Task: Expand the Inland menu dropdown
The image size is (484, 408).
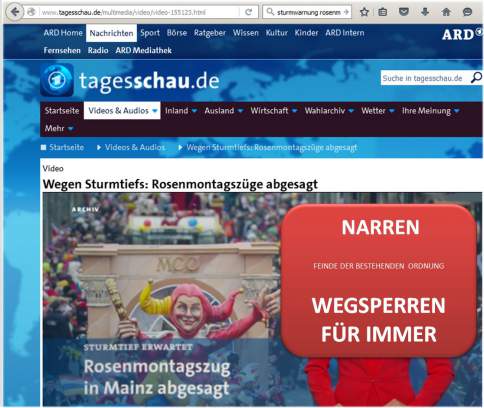Action: pos(194,111)
